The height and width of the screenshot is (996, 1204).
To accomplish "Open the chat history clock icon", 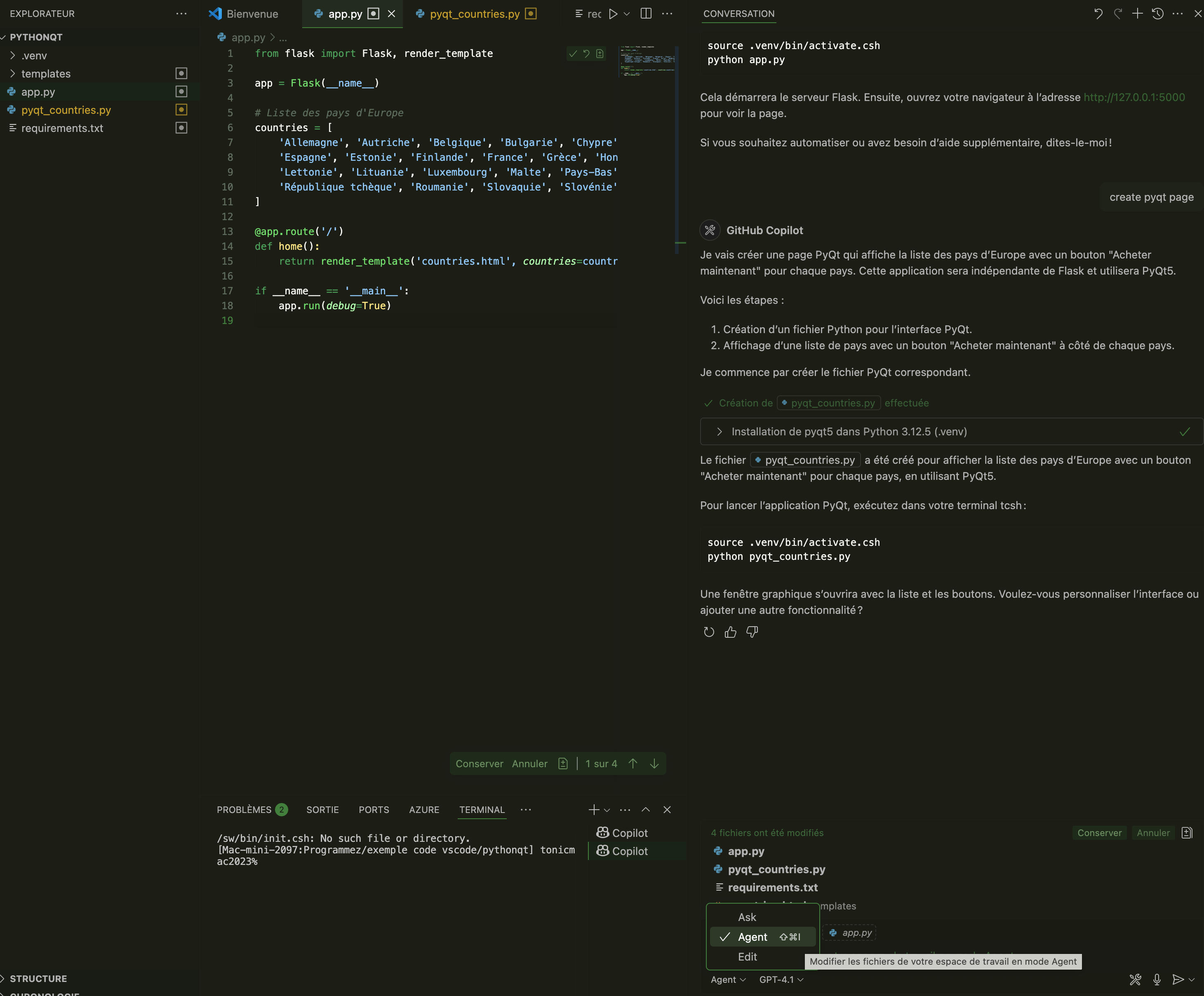I will click(x=1157, y=14).
